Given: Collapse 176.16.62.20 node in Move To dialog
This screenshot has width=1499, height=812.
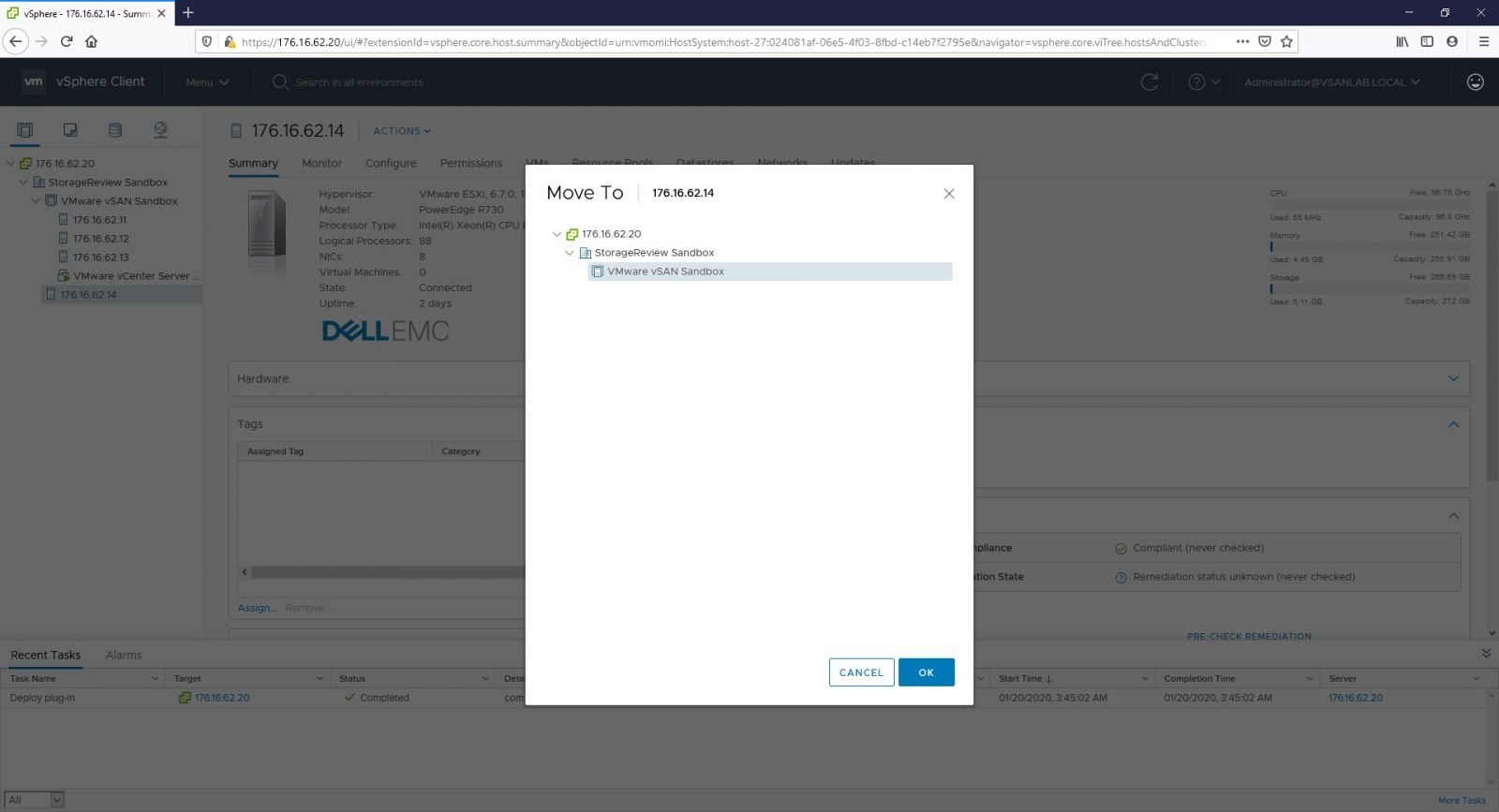Looking at the screenshot, I should click(x=557, y=234).
